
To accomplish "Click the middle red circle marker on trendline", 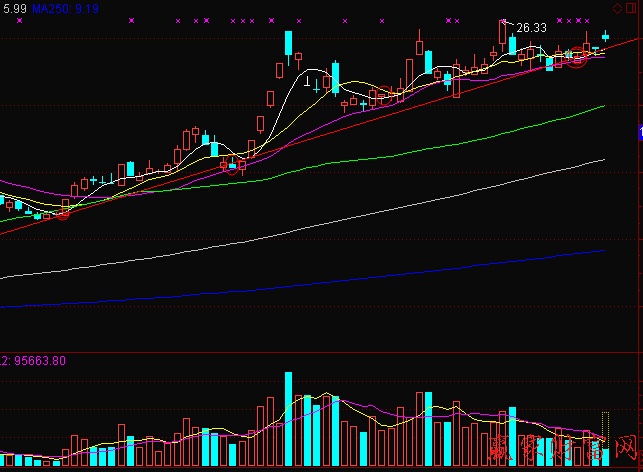I will coord(233,165).
